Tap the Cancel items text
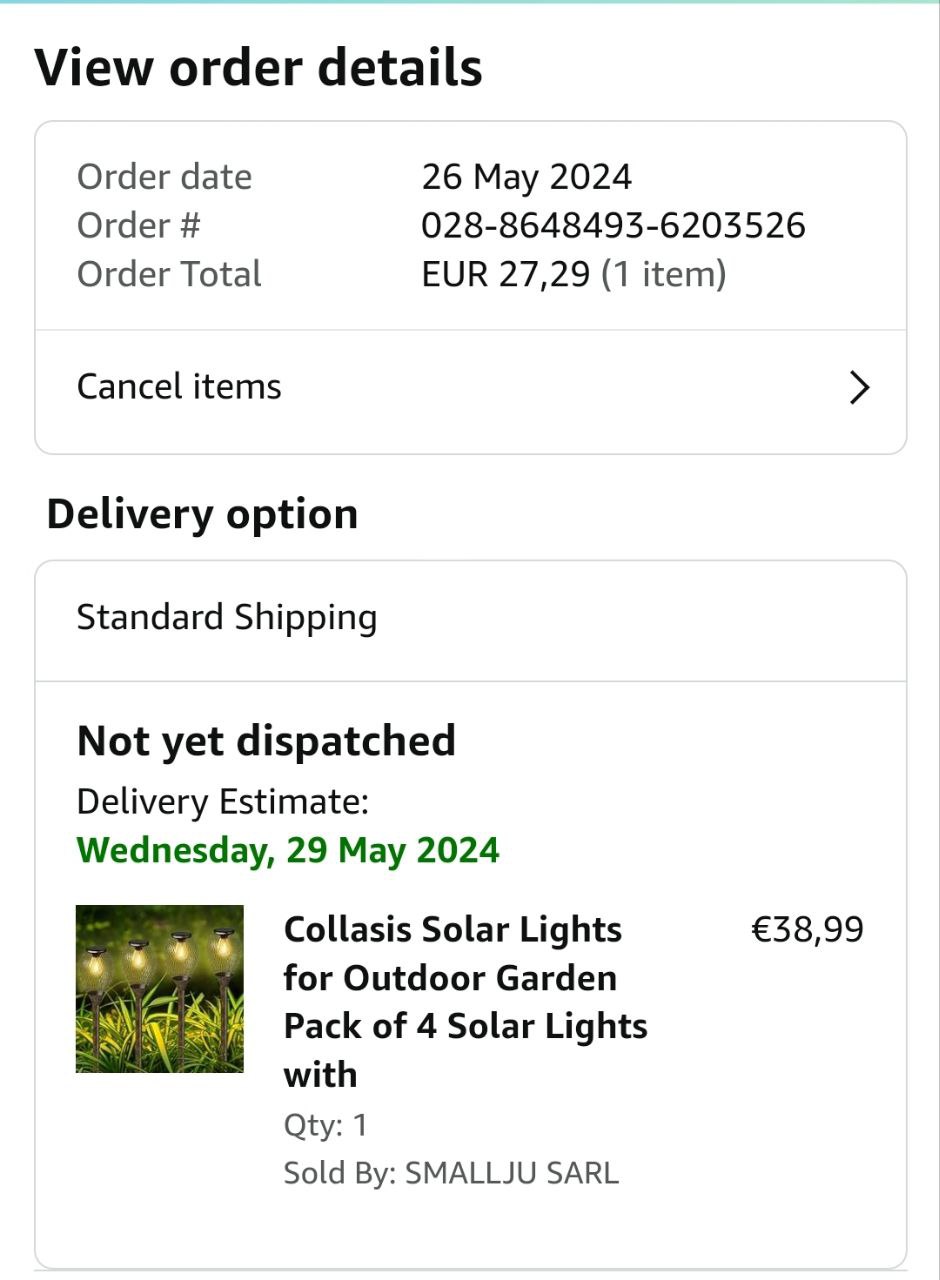The height and width of the screenshot is (1280, 940). point(179,387)
